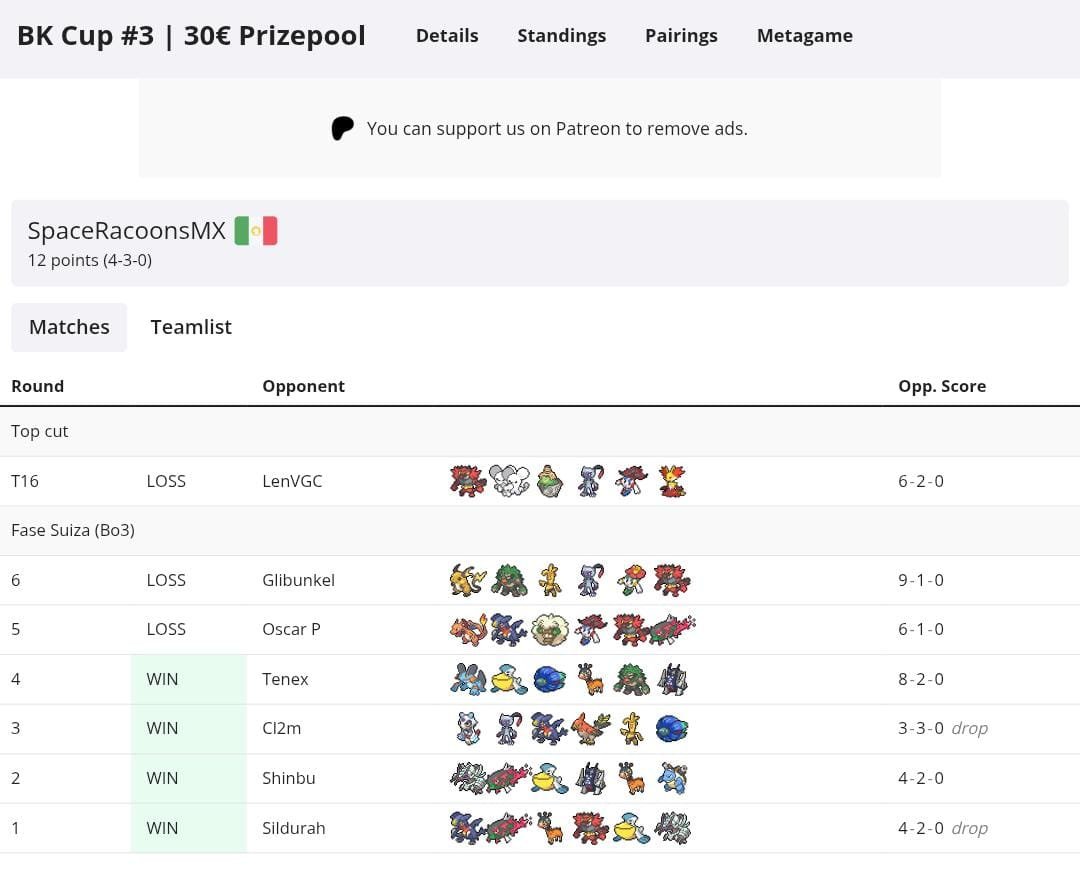
Task: Click the white fluffy Pokémon in LenVGC's team
Action: tap(509, 481)
